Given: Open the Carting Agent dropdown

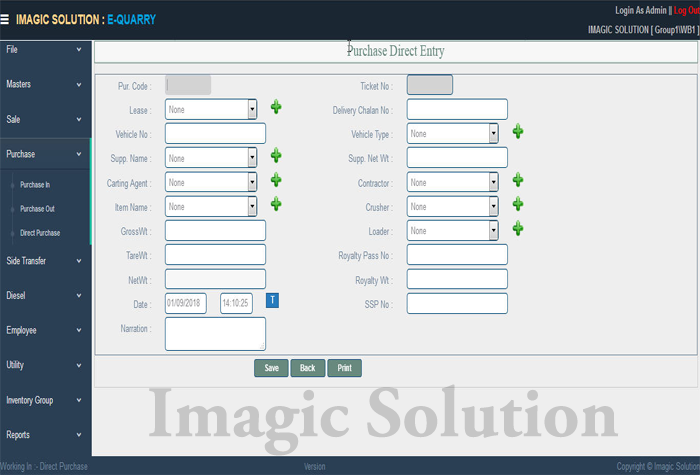Looking at the screenshot, I should point(211,182).
